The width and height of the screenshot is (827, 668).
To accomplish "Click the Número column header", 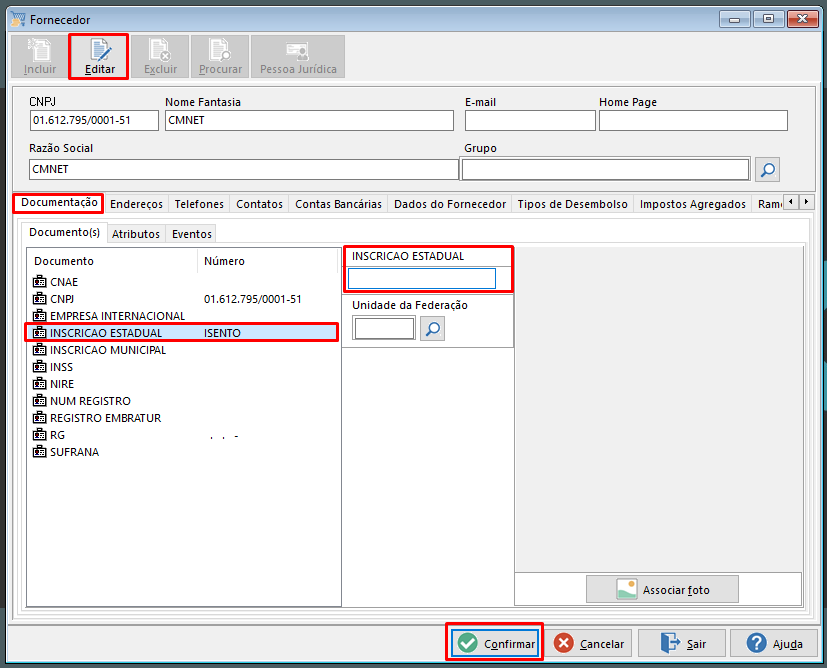I will click(x=224, y=261).
